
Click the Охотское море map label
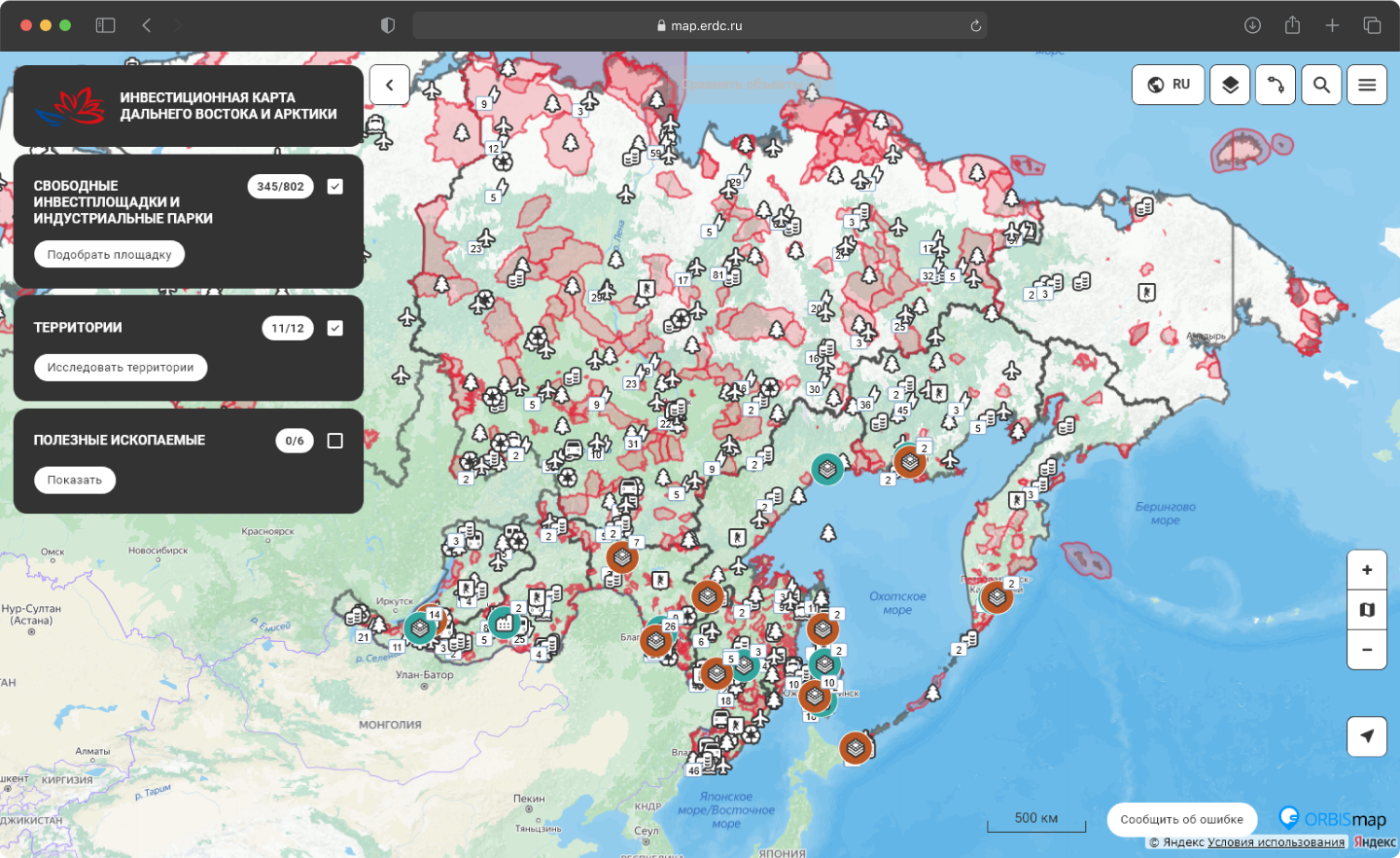[x=897, y=603]
